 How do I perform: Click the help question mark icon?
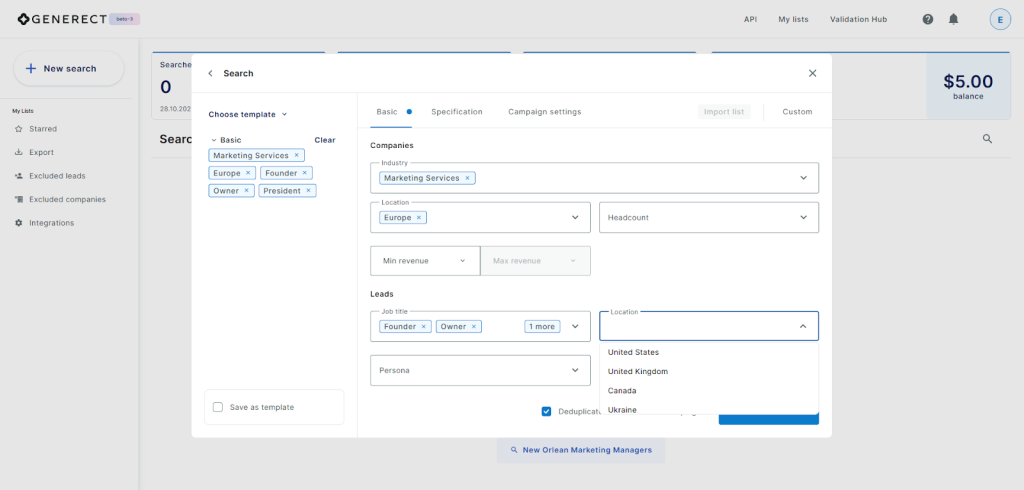pos(928,19)
